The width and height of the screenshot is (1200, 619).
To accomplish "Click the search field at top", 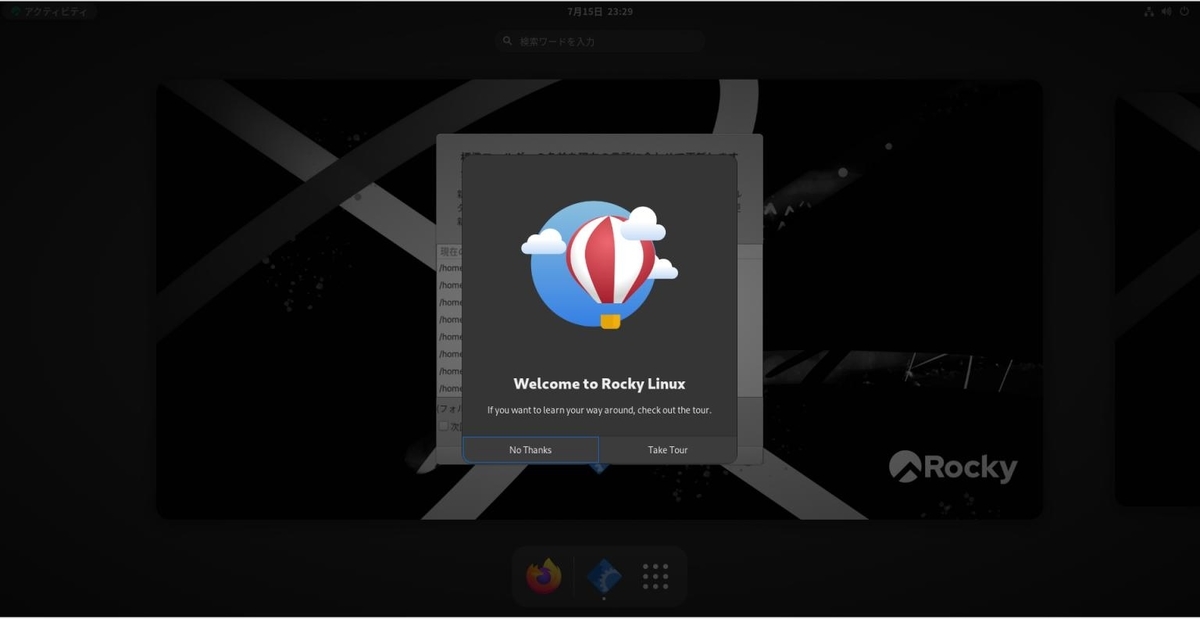I will [x=600, y=41].
